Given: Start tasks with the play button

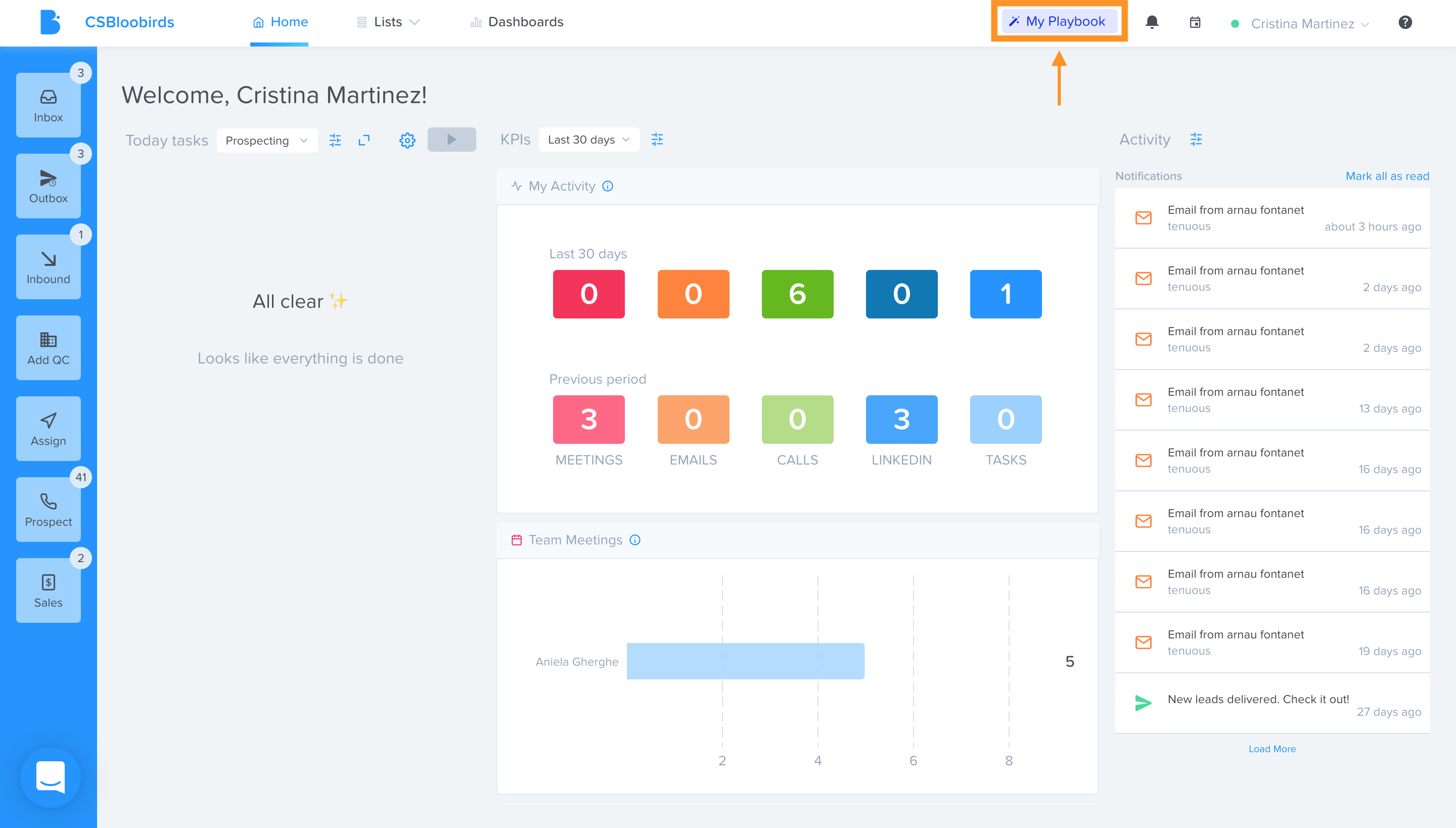Looking at the screenshot, I should [x=451, y=140].
